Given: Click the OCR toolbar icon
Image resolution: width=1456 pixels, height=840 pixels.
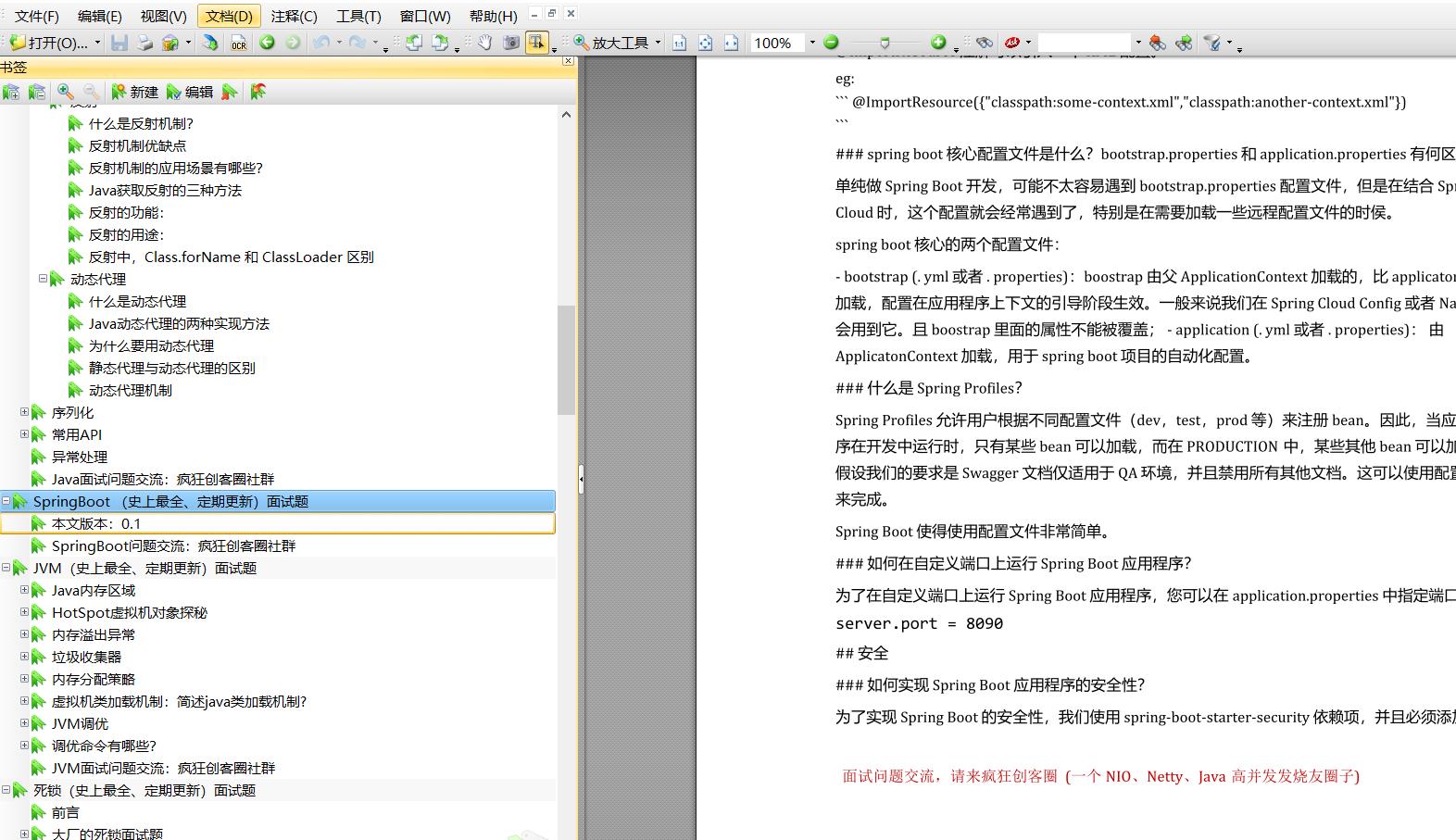Looking at the screenshot, I should pos(239,43).
